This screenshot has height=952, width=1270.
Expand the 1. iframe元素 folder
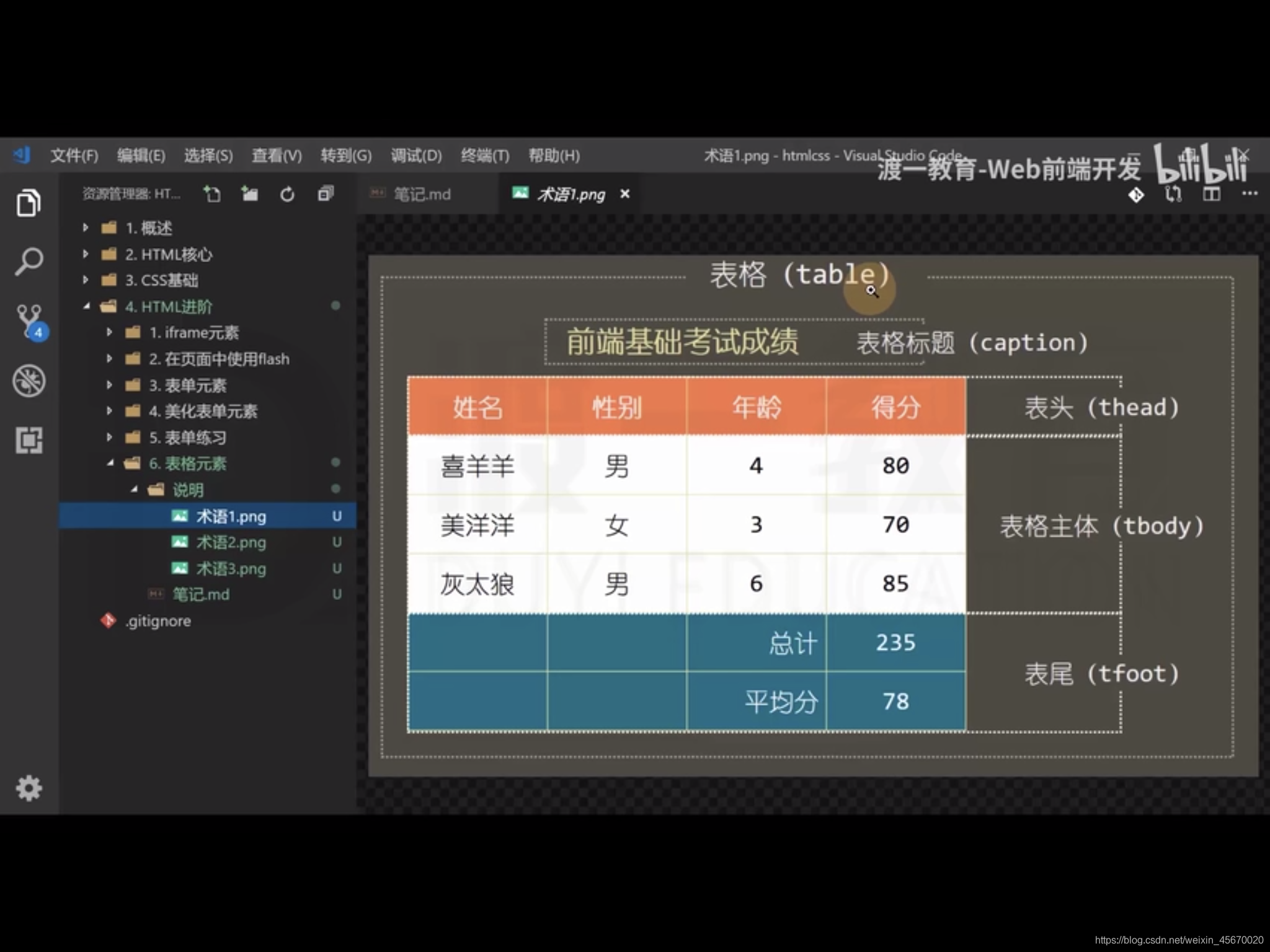coord(110,332)
